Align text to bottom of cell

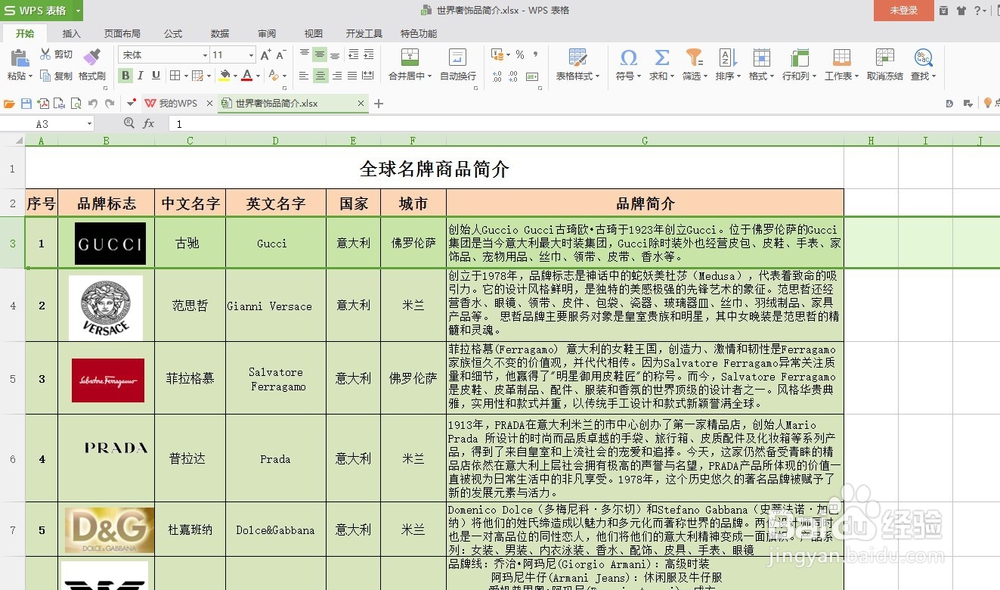(335, 55)
